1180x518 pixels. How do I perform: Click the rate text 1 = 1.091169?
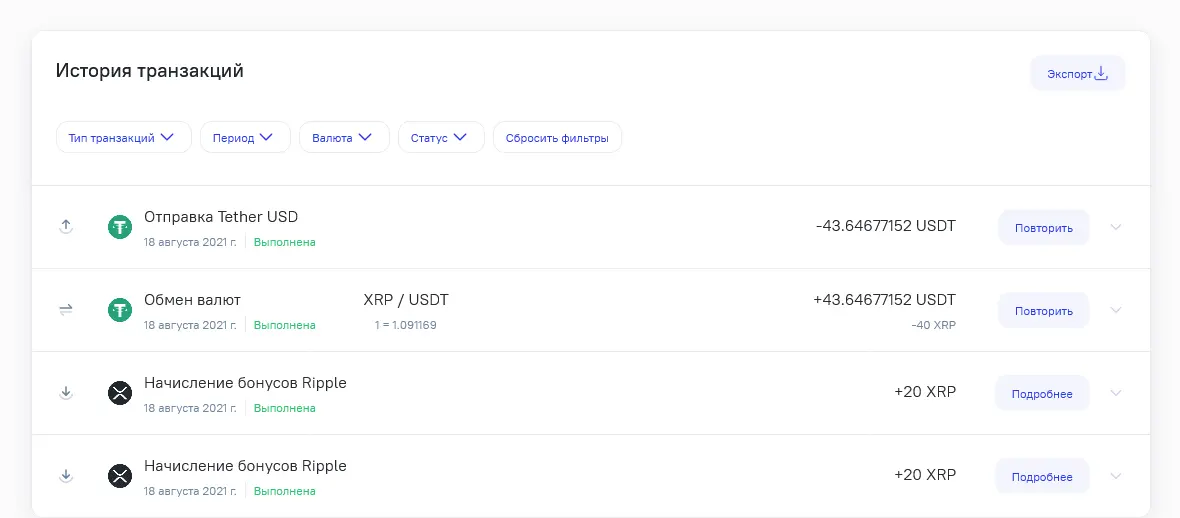[x=406, y=325]
